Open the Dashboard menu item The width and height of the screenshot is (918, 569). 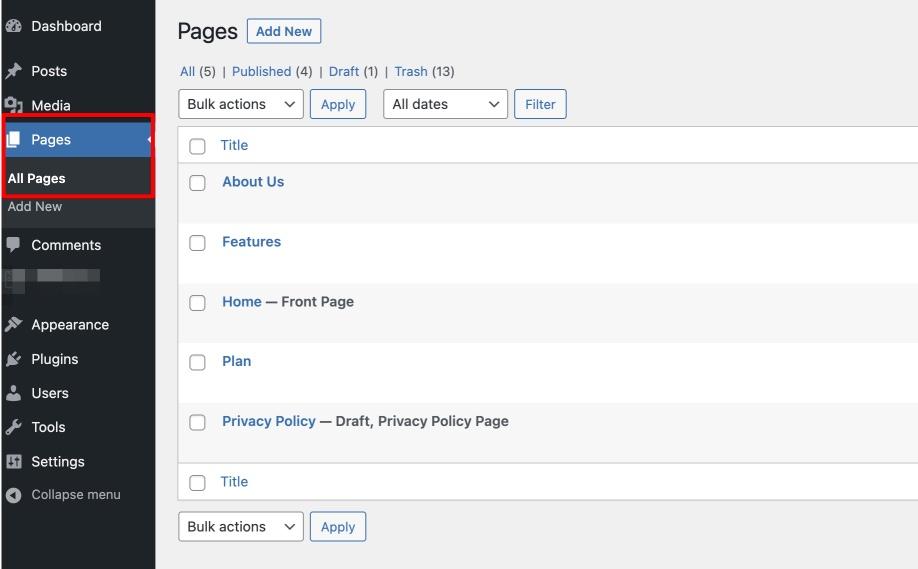(66, 26)
